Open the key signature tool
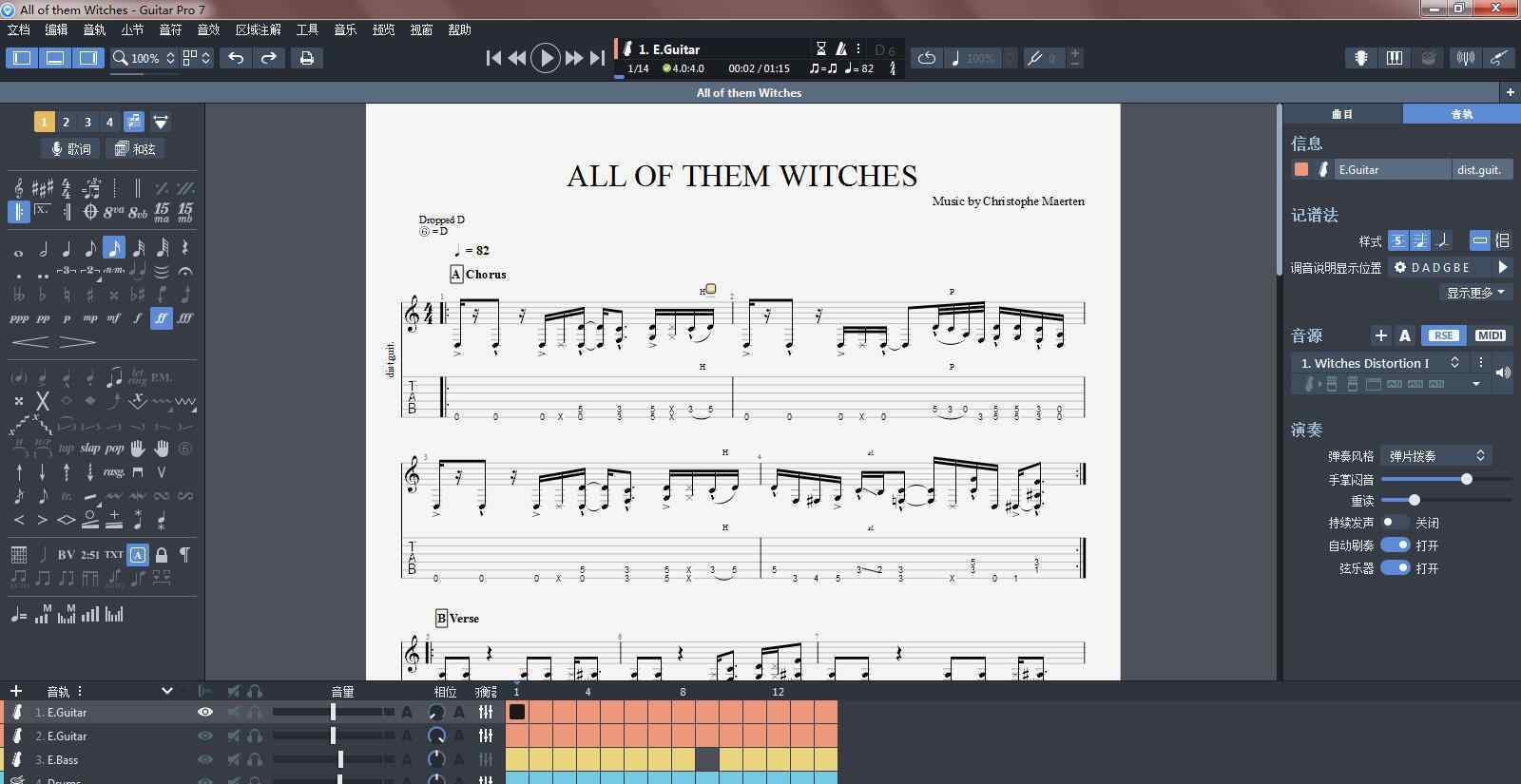Viewport: 1521px width, 784px height. pyautogui.click(x=43, y=188)
